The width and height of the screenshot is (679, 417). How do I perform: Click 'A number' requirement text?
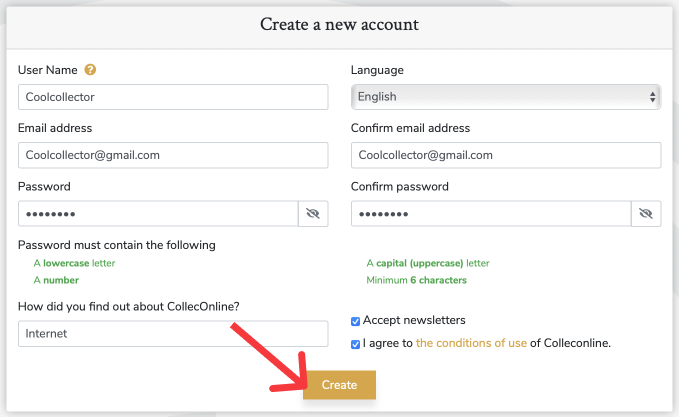point(56,280)
